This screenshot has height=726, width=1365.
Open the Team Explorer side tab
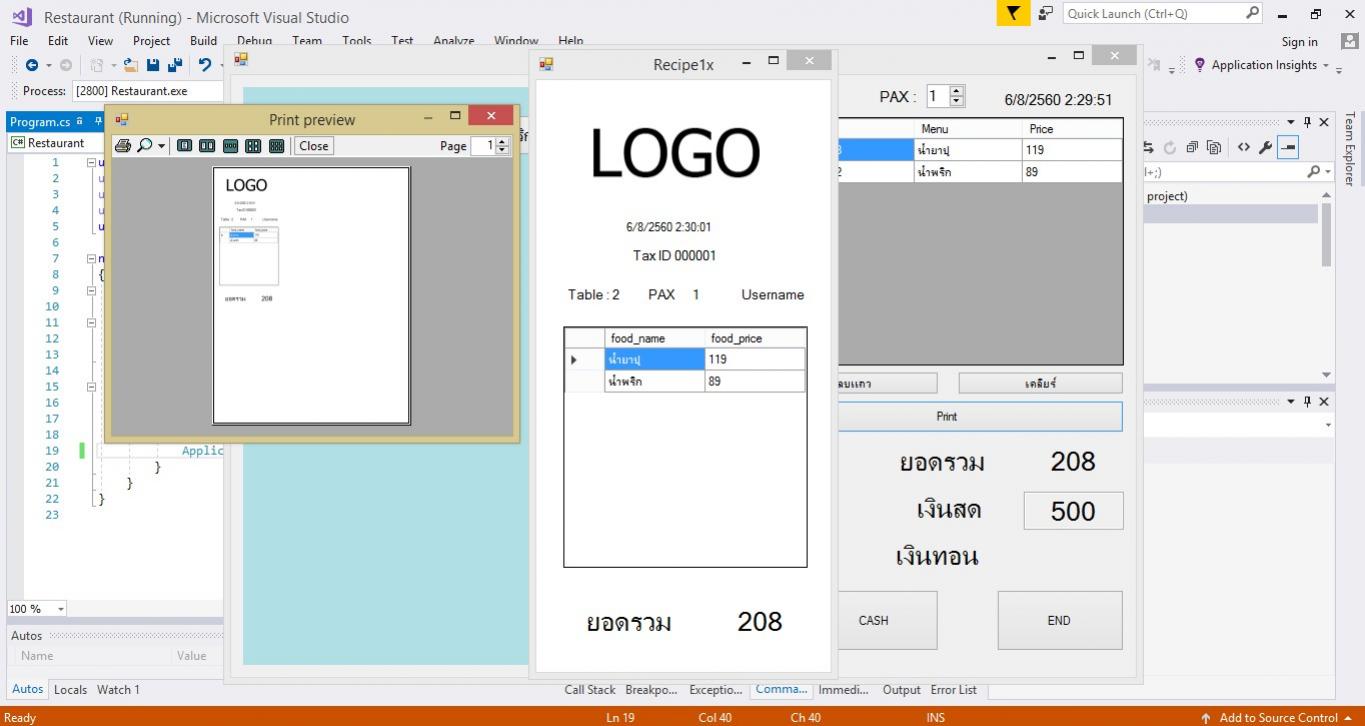1350,148
